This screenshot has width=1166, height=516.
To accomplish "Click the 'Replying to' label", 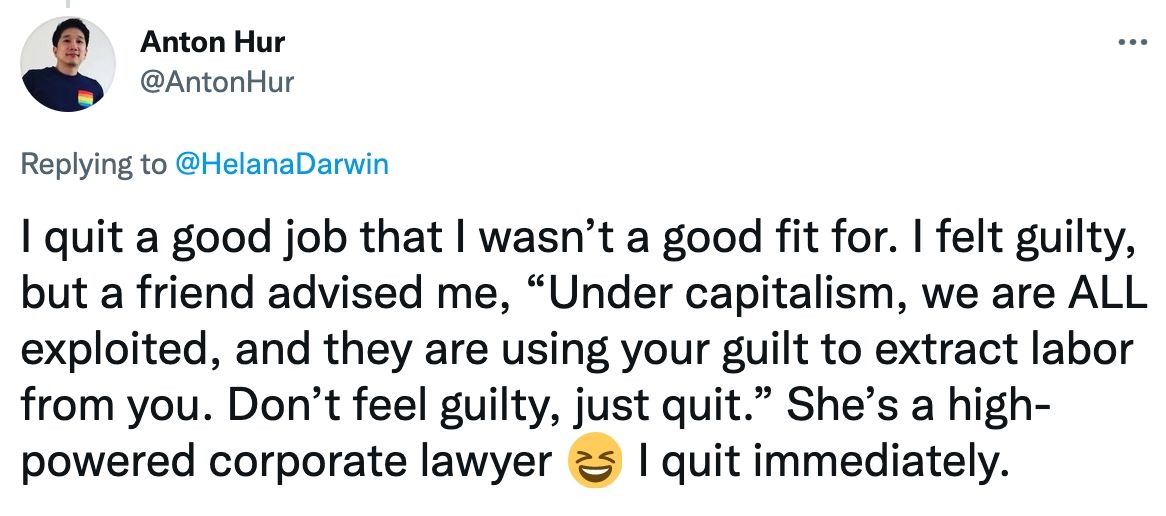I will [94, 164].
